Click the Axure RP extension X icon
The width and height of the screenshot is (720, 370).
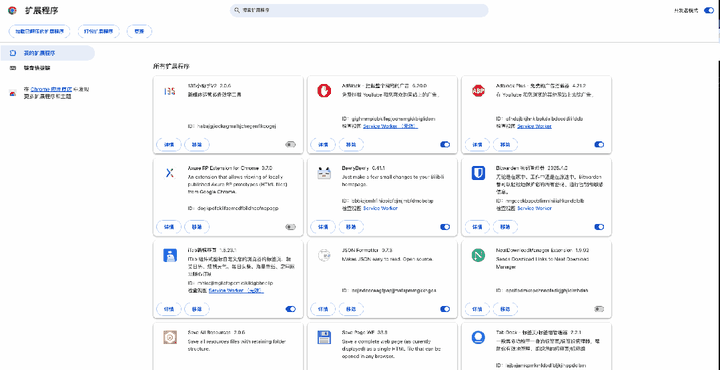170,173
